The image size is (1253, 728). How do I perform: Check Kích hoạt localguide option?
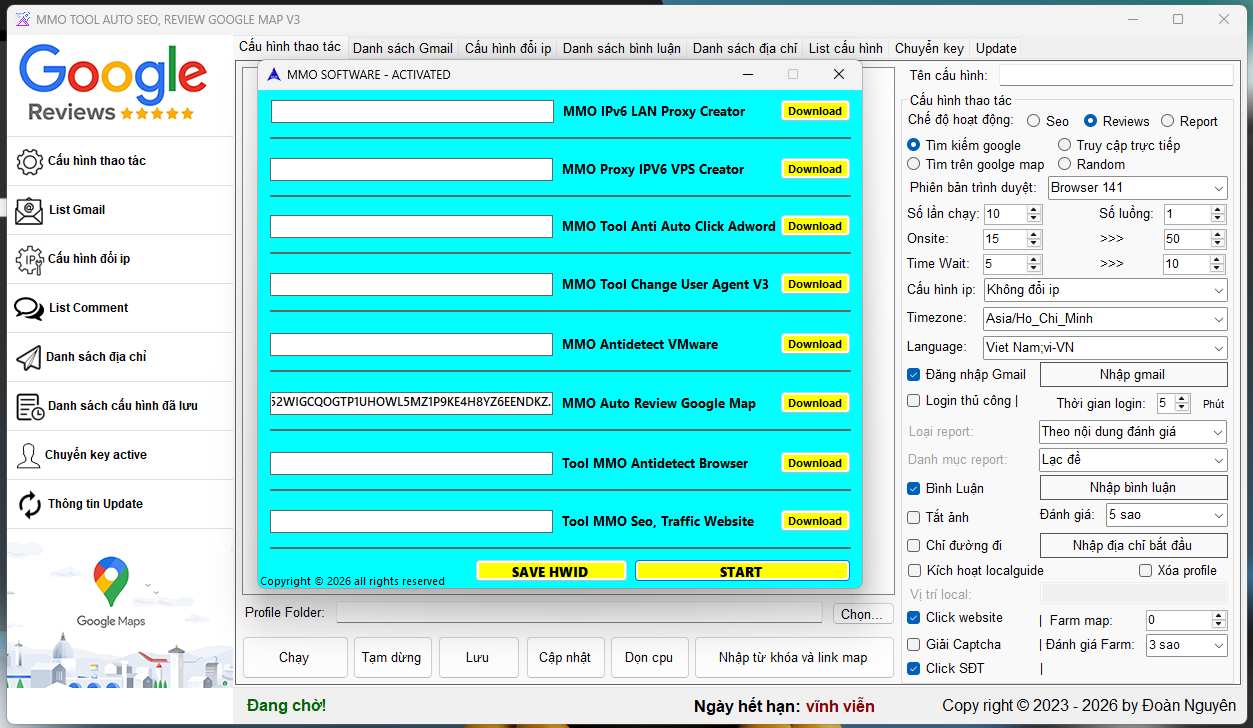pyautogui.click(x=914, y=570)
